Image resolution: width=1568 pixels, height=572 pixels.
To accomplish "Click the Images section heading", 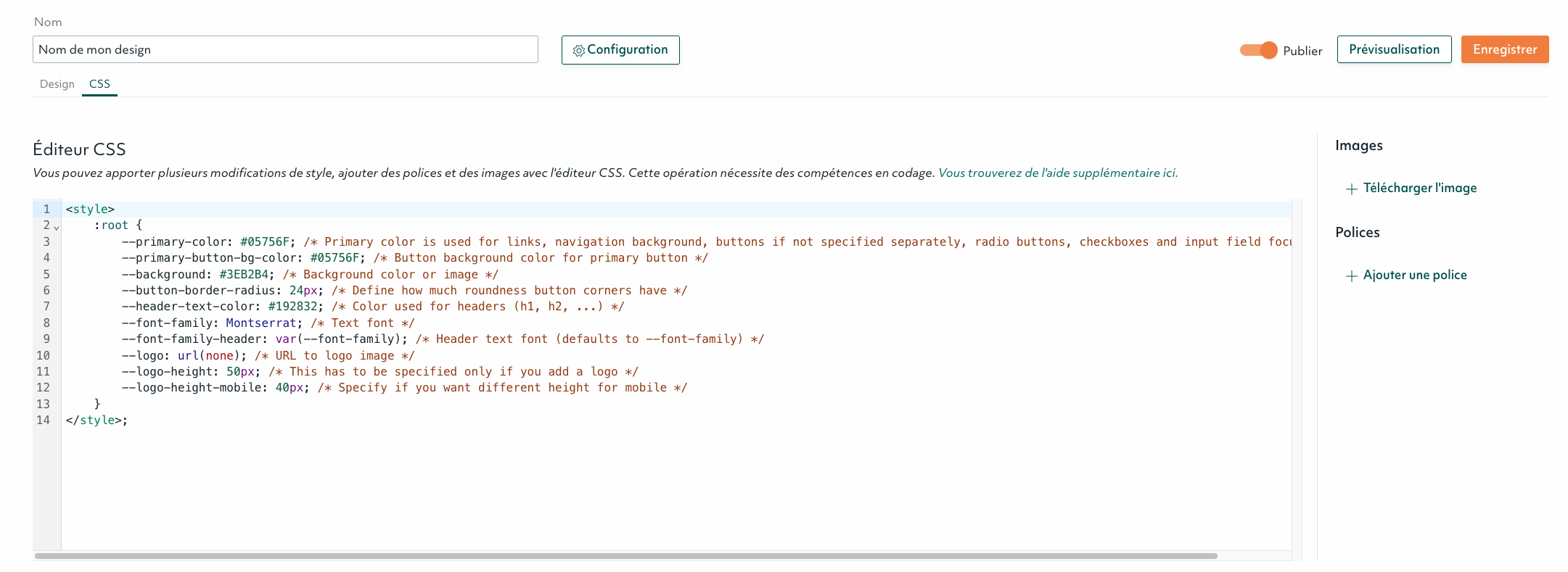I will tap(1359, 146).
